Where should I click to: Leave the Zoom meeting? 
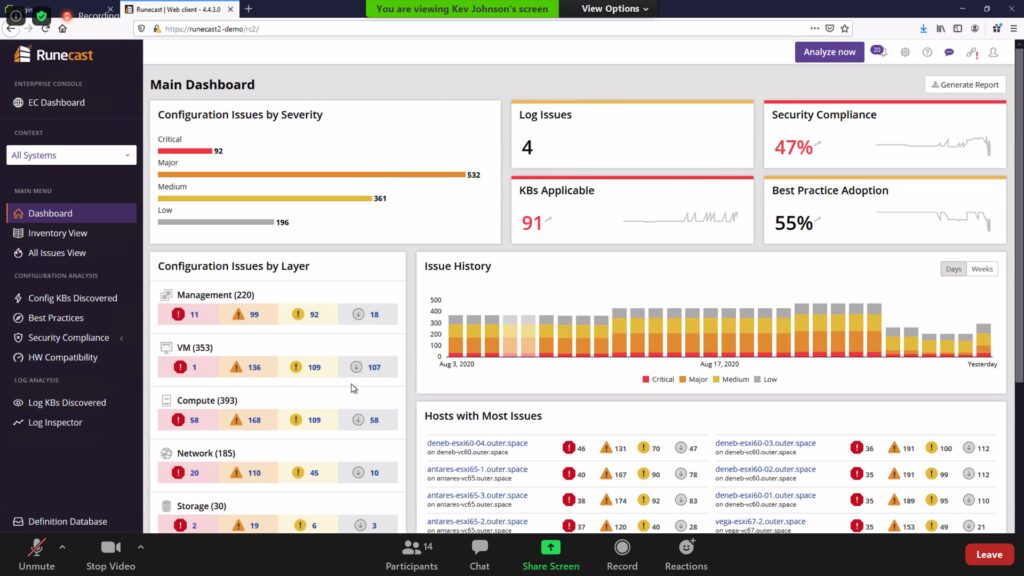tap(989, 554)
